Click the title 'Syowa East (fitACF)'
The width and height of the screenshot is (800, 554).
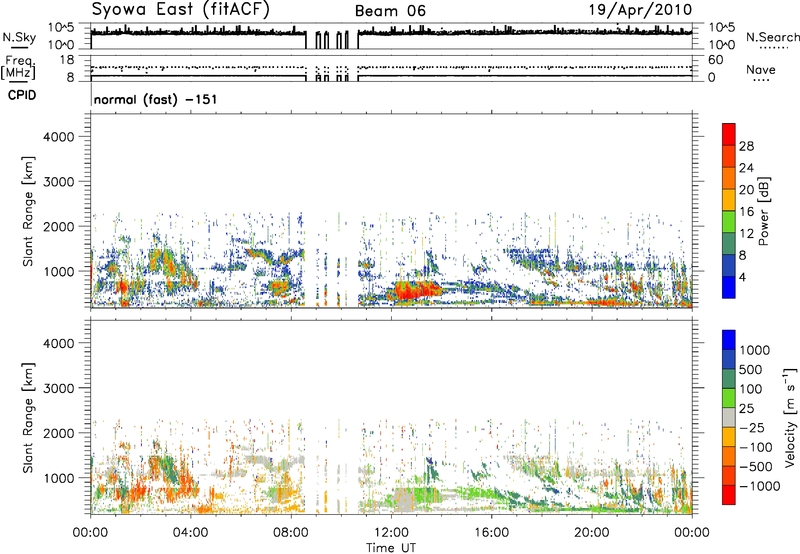click(180, 10)
